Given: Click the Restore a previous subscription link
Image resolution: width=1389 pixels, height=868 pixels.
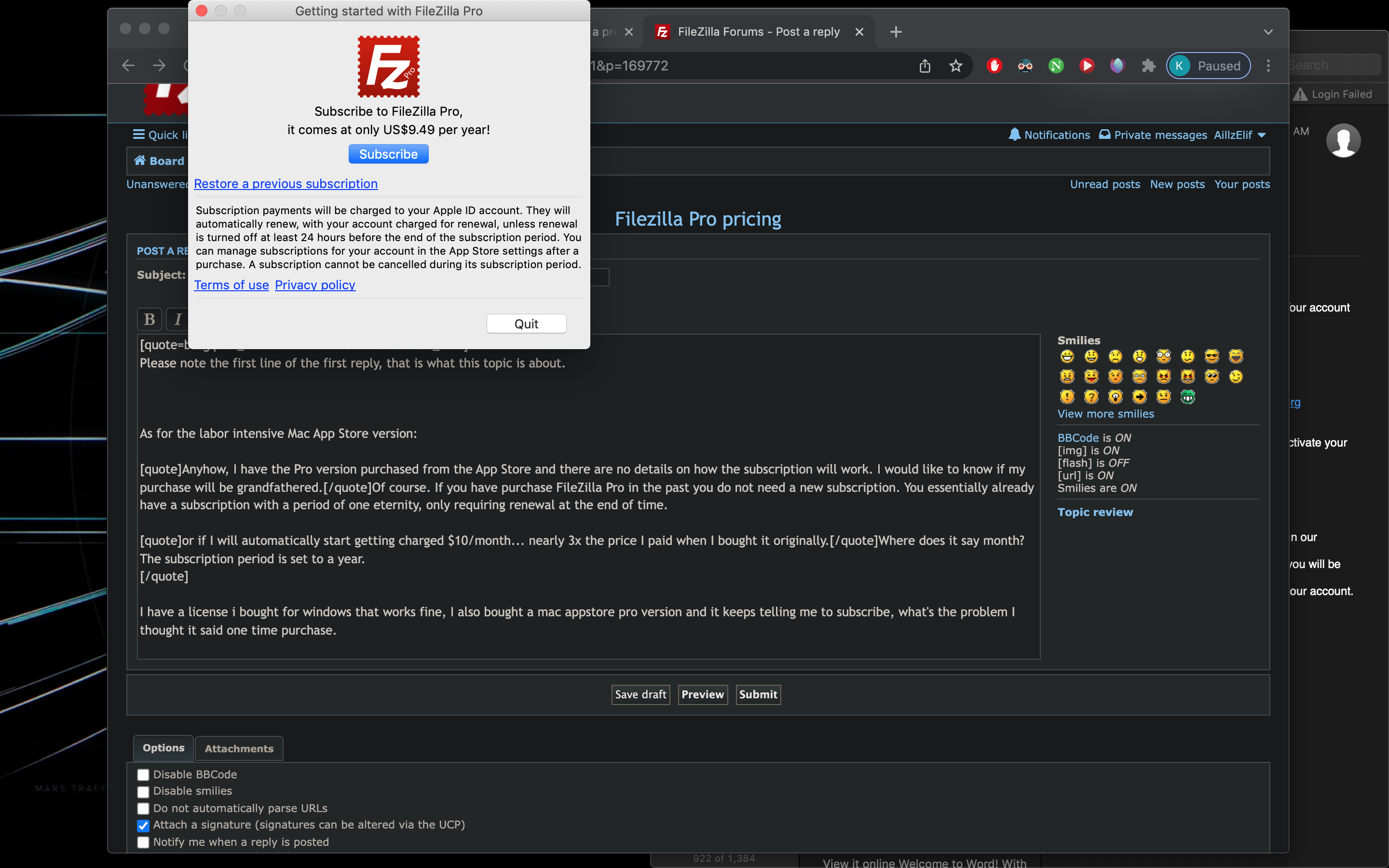Looking at the screenshot, I should 286,183.
